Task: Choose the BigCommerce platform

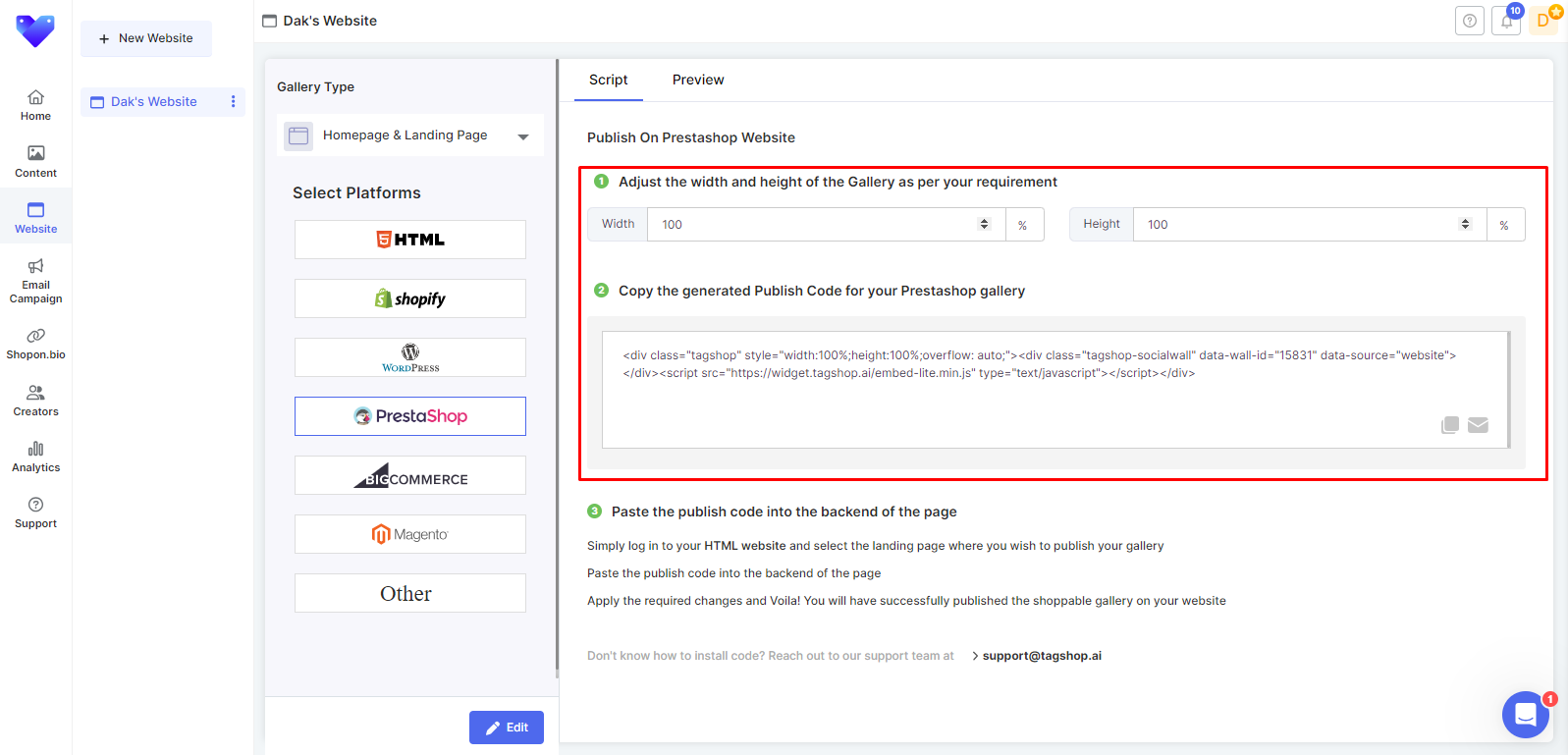Action: (x=410, y=475)
